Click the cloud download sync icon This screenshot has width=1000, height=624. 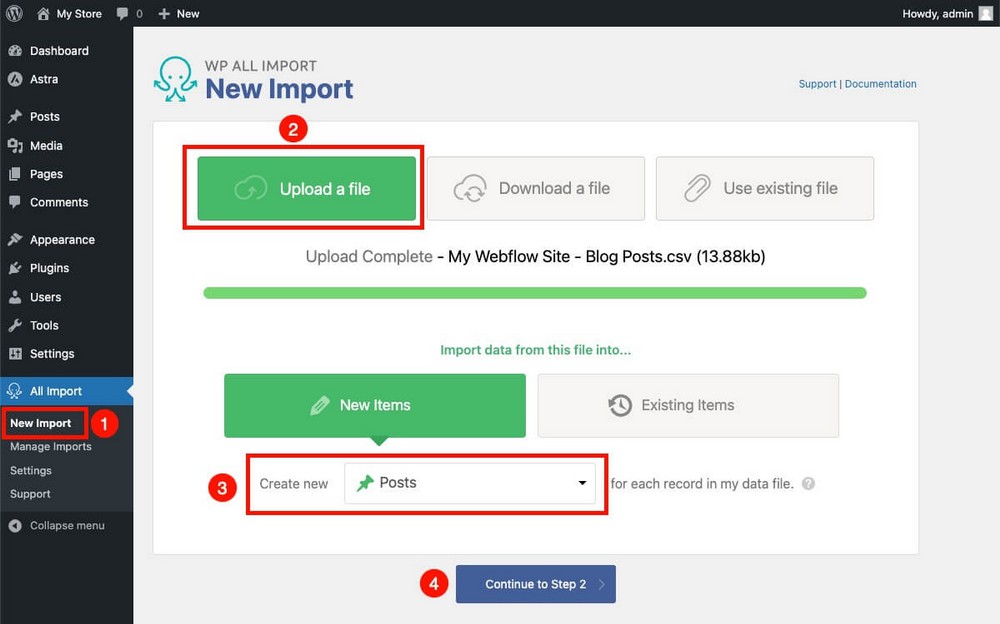(x=470, y=189)
